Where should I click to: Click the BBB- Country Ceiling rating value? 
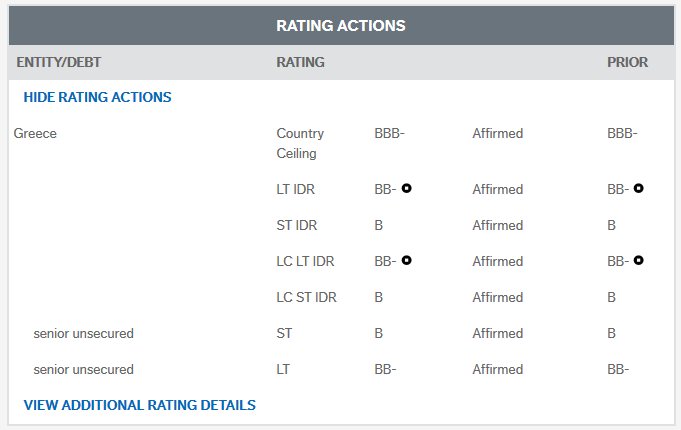(x=389, y=133)
